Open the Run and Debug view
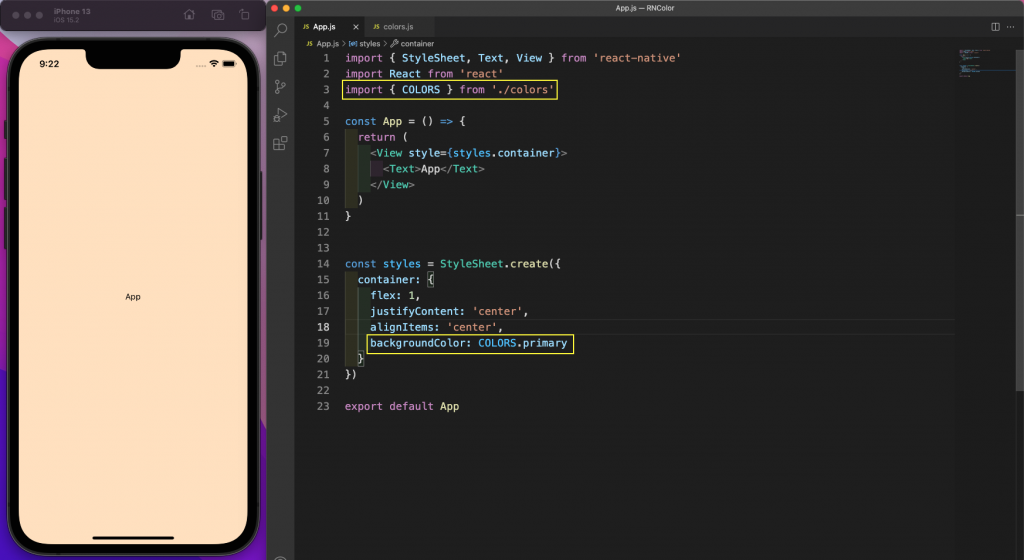 click(281, 115)
